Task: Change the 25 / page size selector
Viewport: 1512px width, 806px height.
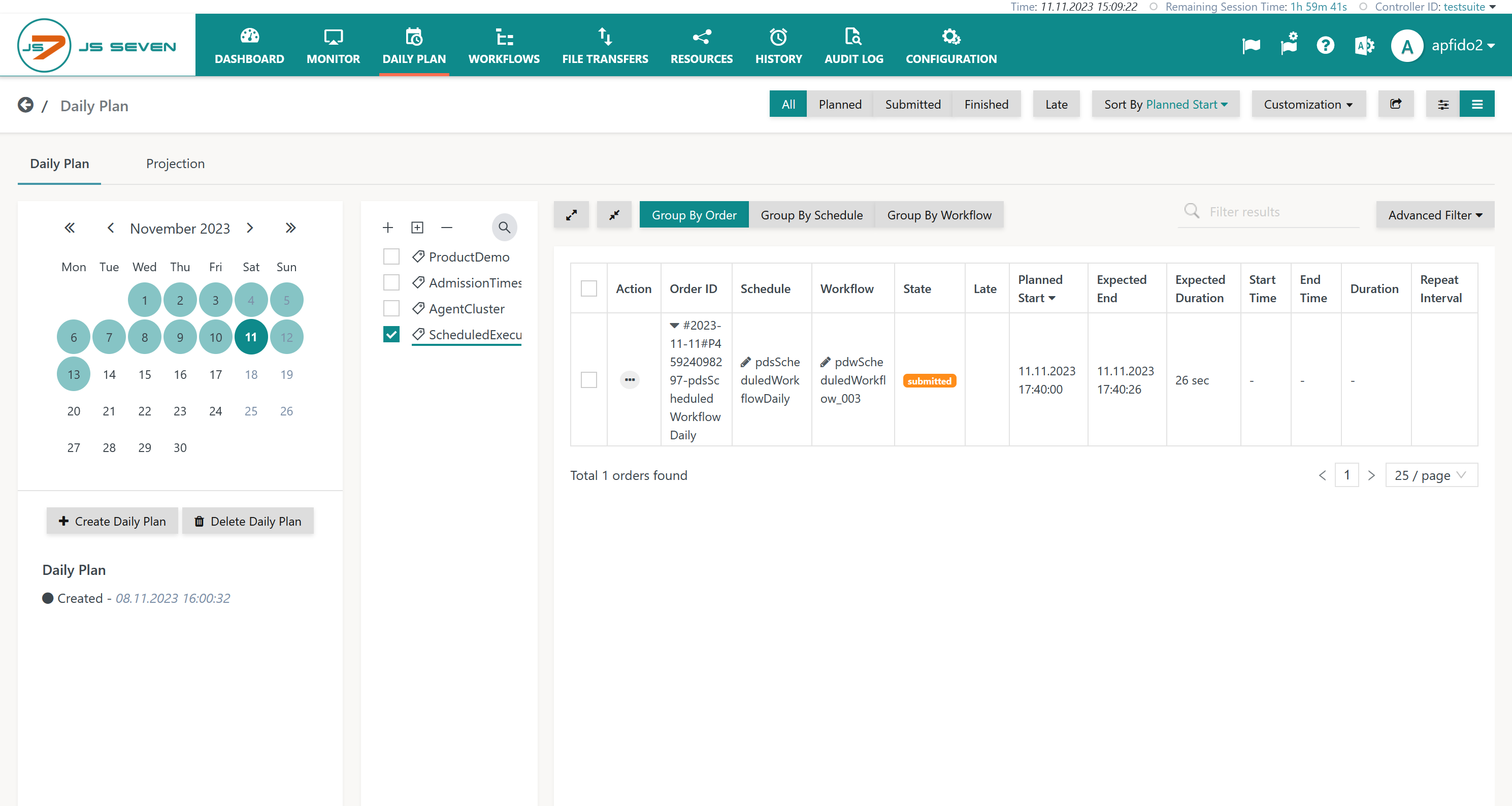Action: [1431, 475]
